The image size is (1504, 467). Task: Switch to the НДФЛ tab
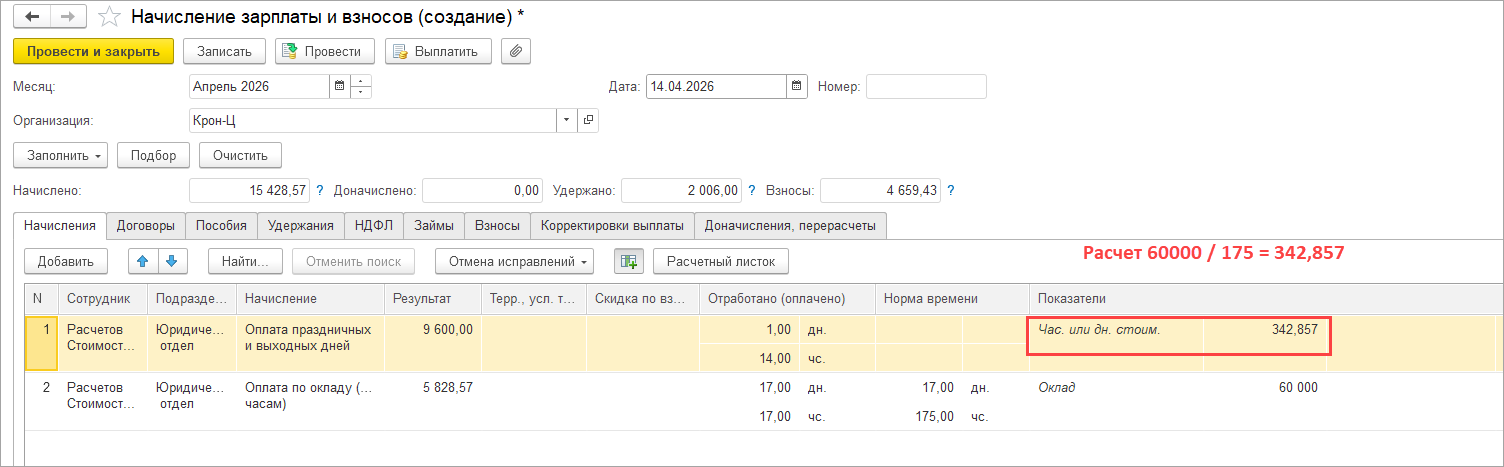click(374, 226)
